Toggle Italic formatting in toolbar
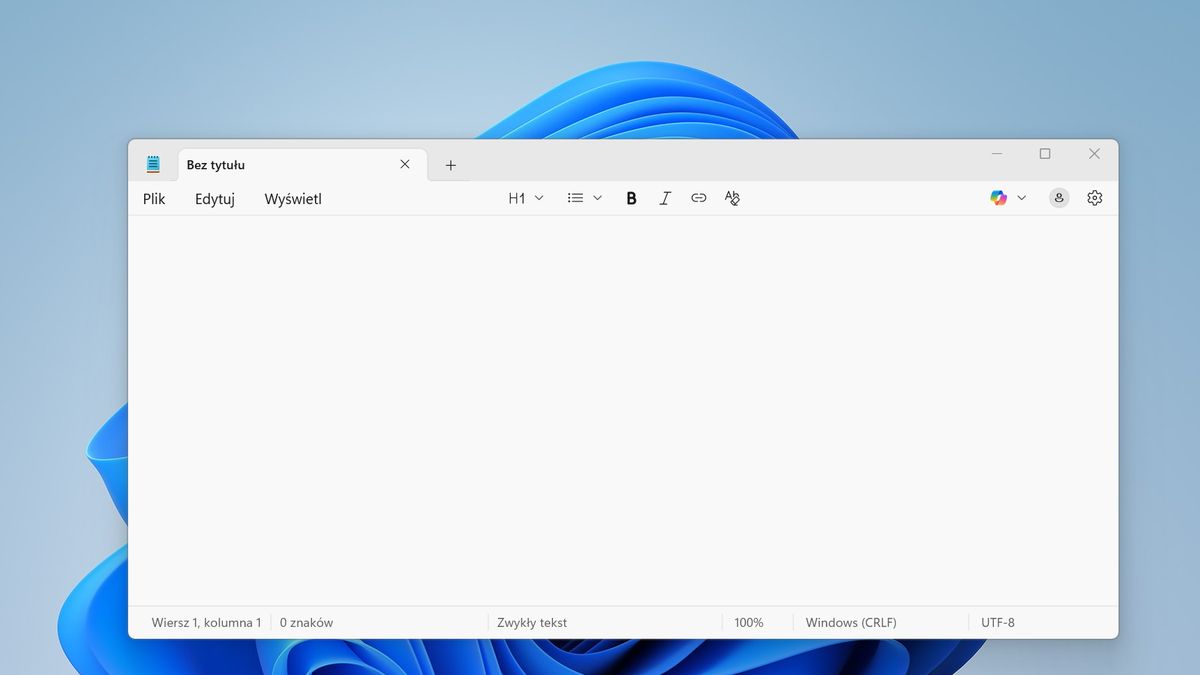The height and width of the screenshot is (675, 1200). click(665, 198)
